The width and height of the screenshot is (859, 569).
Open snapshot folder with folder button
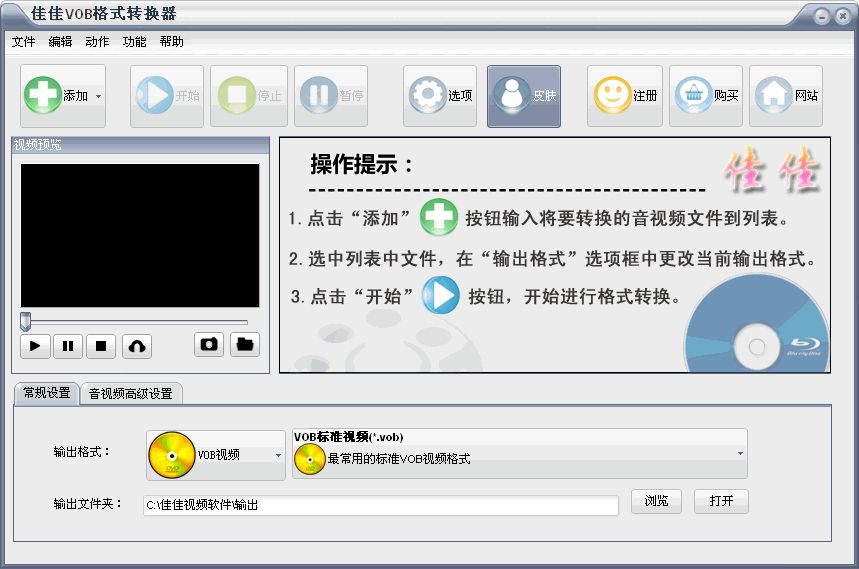(245, 344)
